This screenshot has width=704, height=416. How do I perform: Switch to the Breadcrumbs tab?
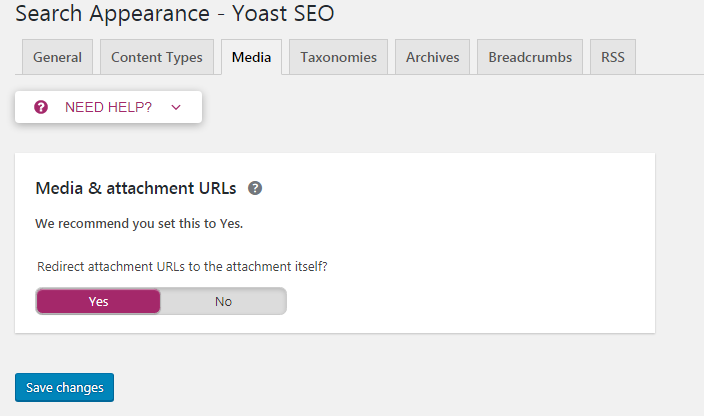pyautogui.click(x=530, y=57)
